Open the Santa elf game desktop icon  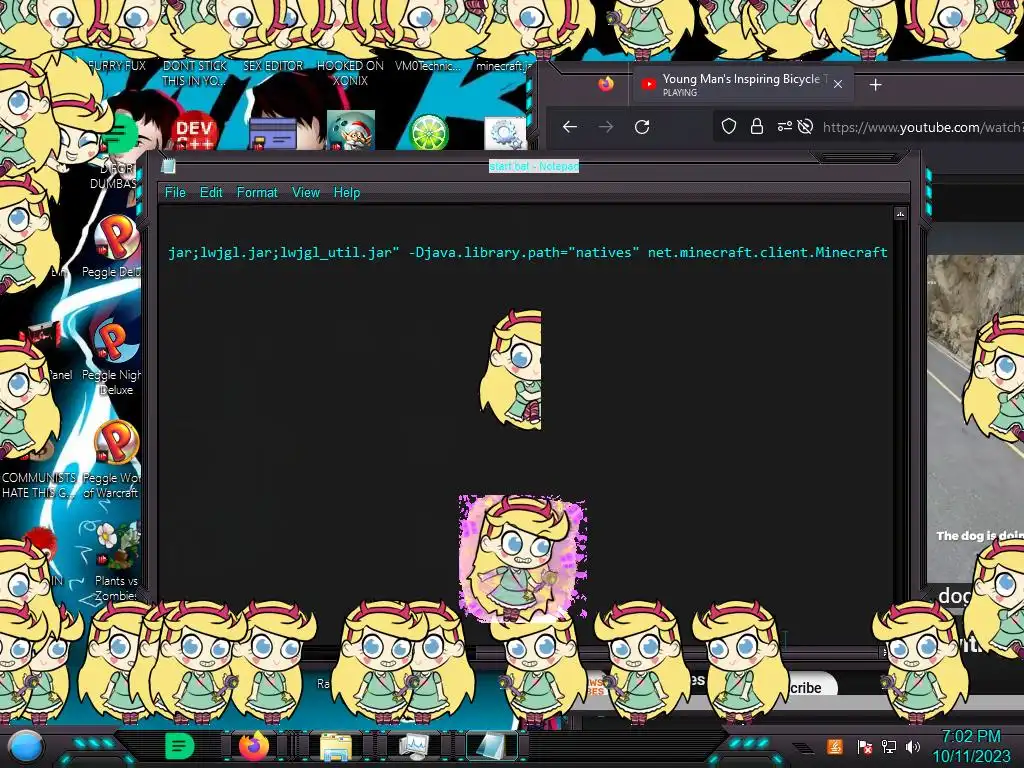pos(351,131)
